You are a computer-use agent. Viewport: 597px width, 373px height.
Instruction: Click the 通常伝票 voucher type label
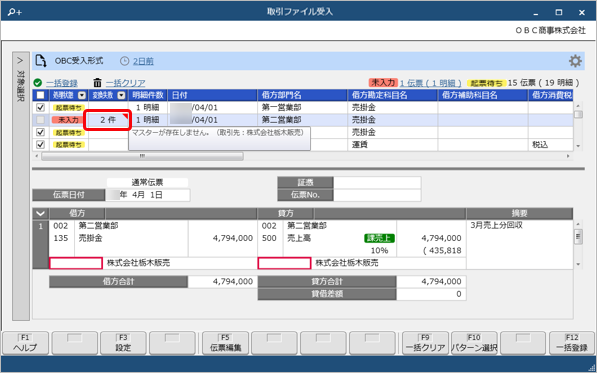coord(147,182)
